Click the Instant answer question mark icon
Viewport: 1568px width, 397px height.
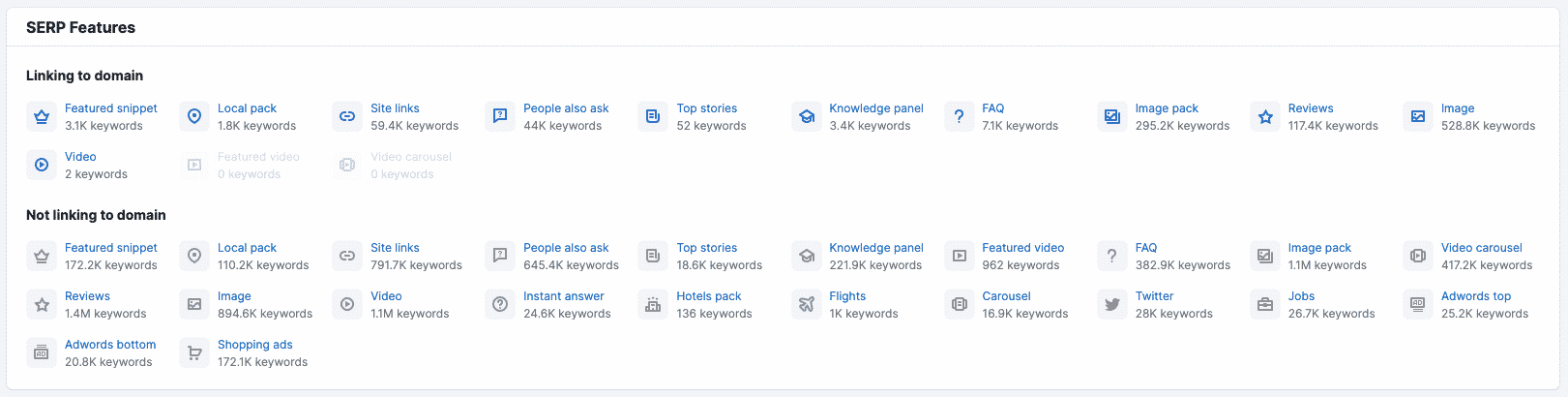(x=500, y=305)
